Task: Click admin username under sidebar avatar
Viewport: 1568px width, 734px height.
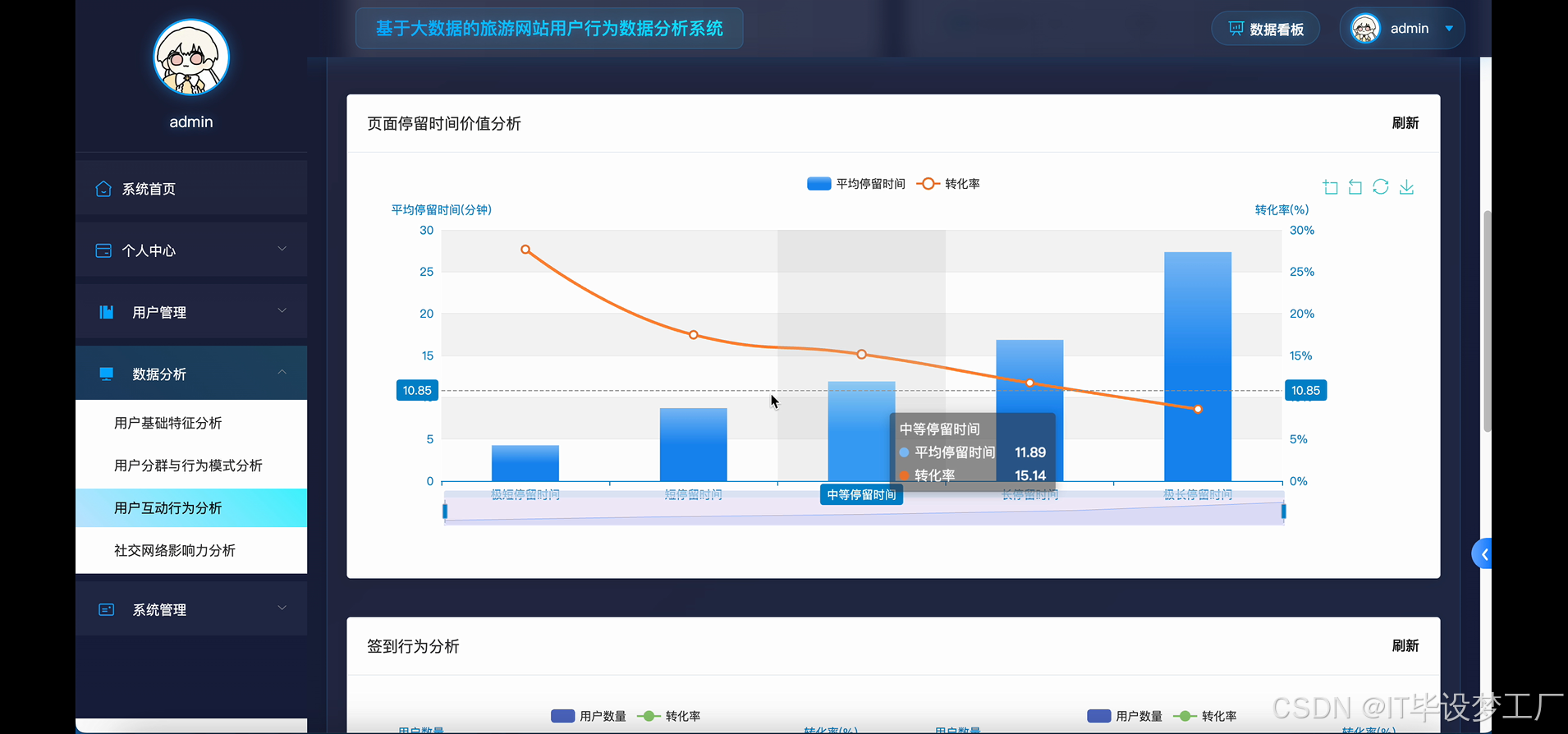Action: click(191, 122)
